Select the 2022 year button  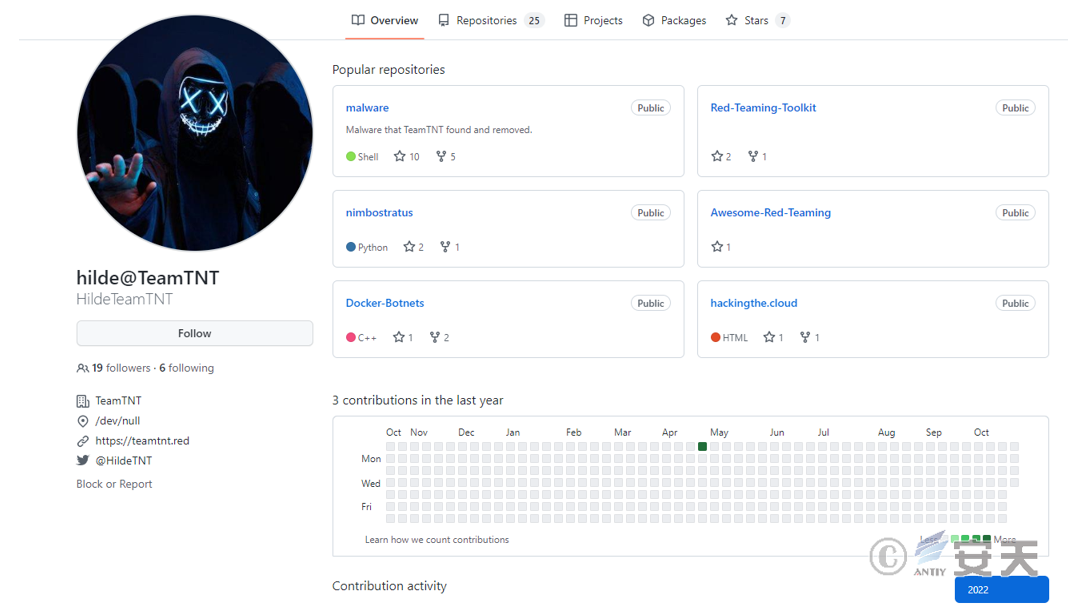pos(1001,590)
